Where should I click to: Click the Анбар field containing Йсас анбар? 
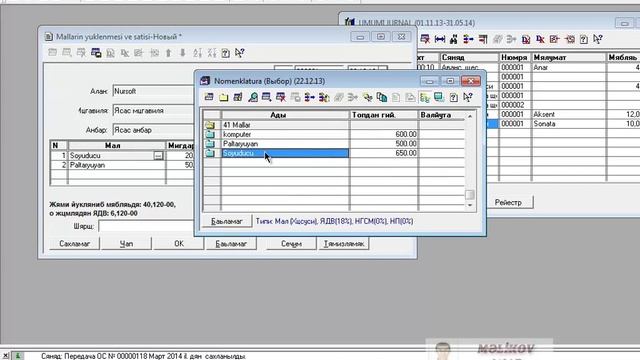[153, 130]
